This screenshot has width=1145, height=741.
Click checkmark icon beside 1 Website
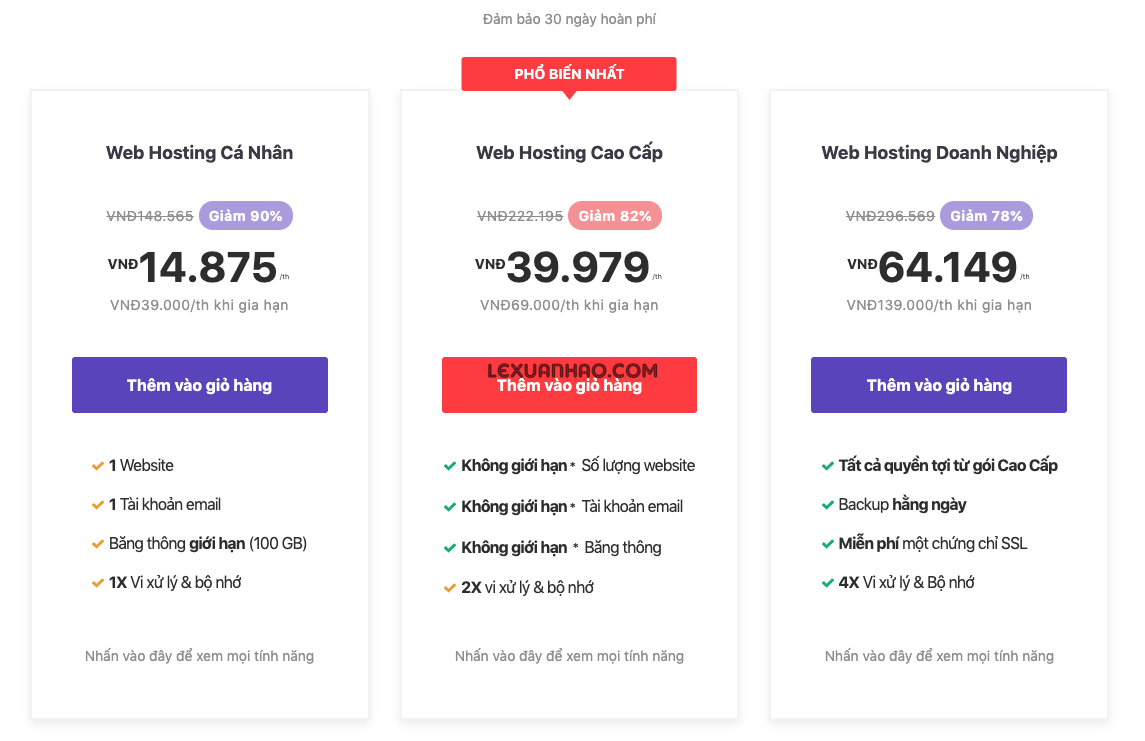[x=97, y=466]
